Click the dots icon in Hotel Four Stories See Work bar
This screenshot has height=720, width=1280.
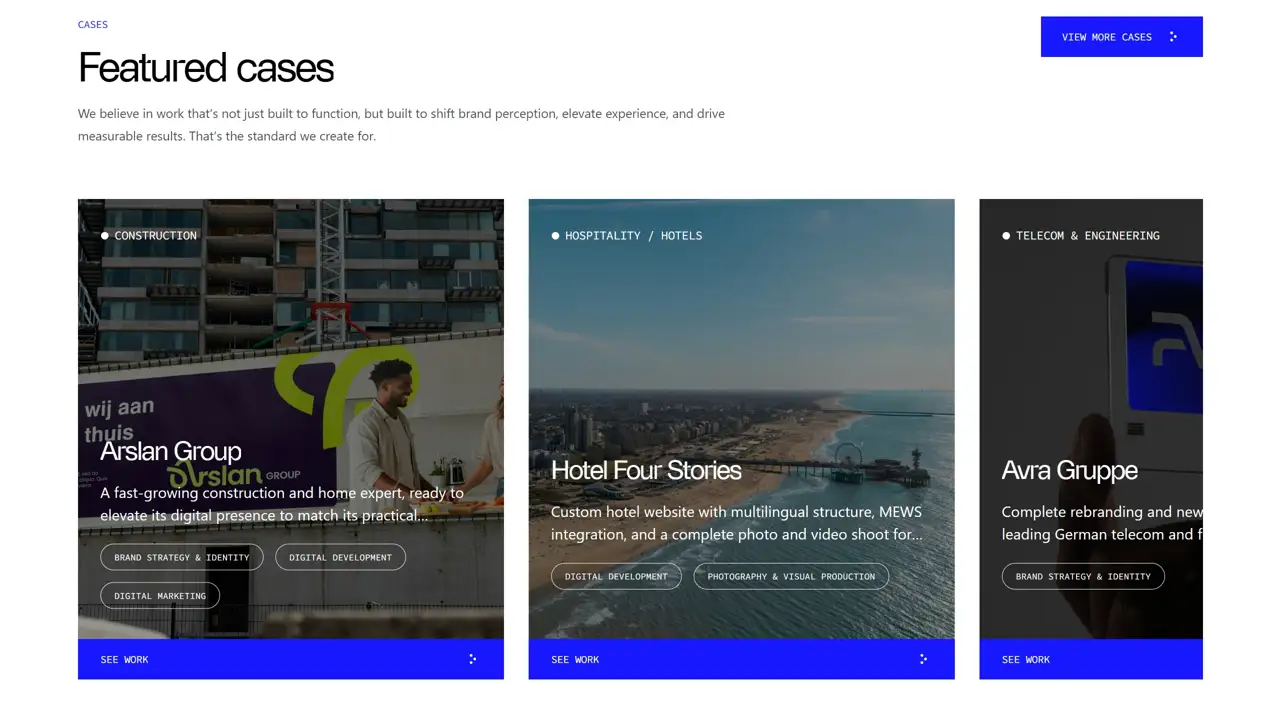tap(923, 659)
